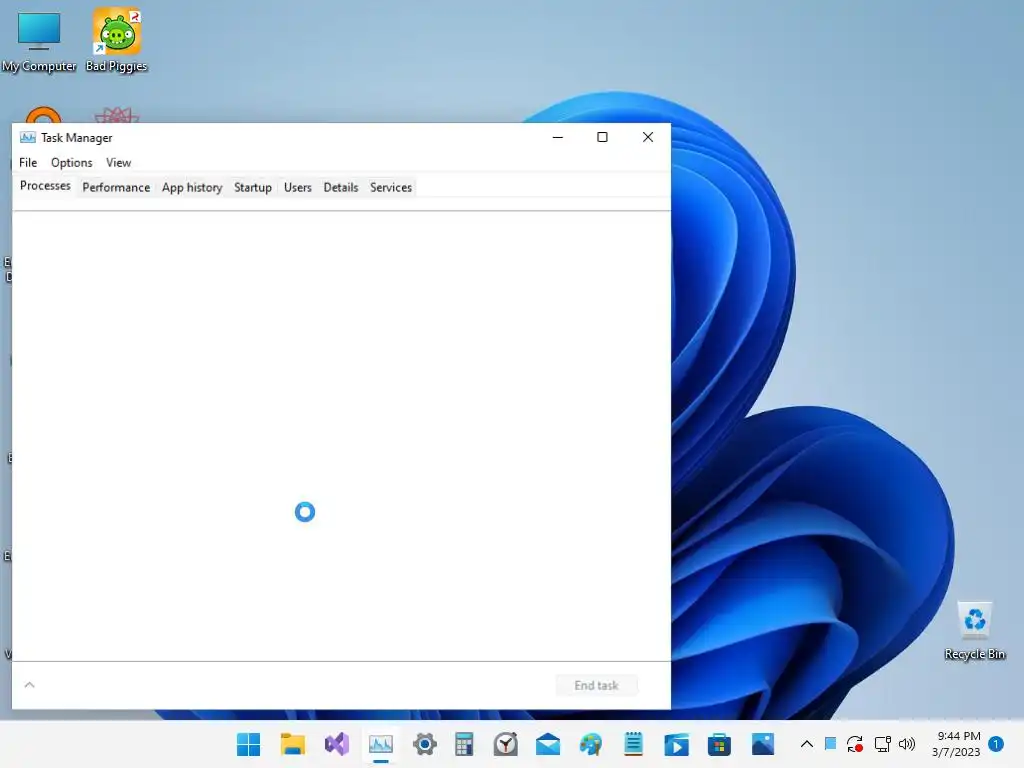Open File Explorer from the taskbar
Image resolution: width=1024 pixels, height=768 pixels.
coord(293,744)
